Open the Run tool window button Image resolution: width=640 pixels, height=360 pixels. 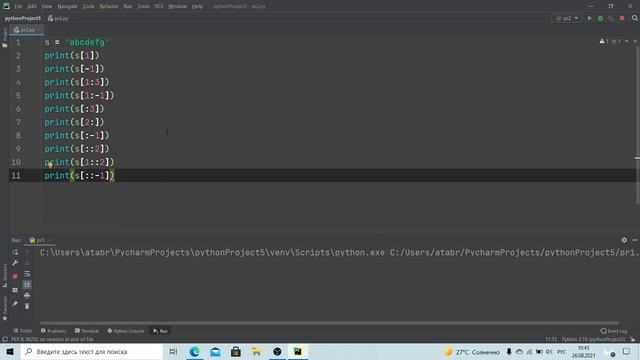click(160, 331)
